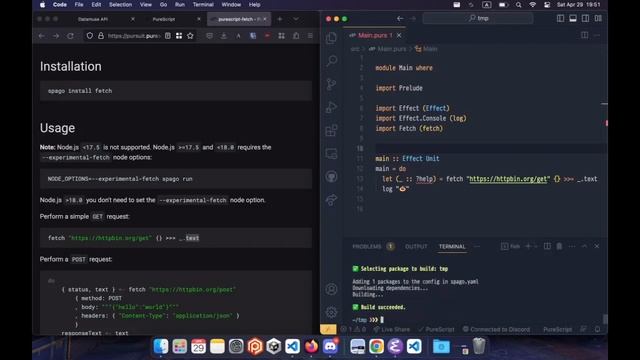Close the terminal panel

tap(597, 247)
